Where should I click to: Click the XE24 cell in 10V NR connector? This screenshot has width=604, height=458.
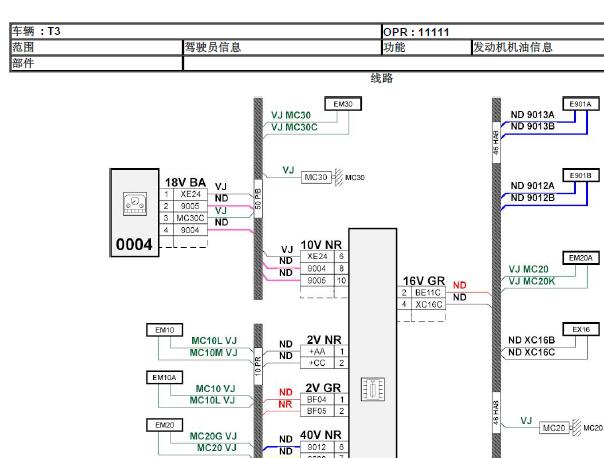pyautogui.click(x=317, y=257)
